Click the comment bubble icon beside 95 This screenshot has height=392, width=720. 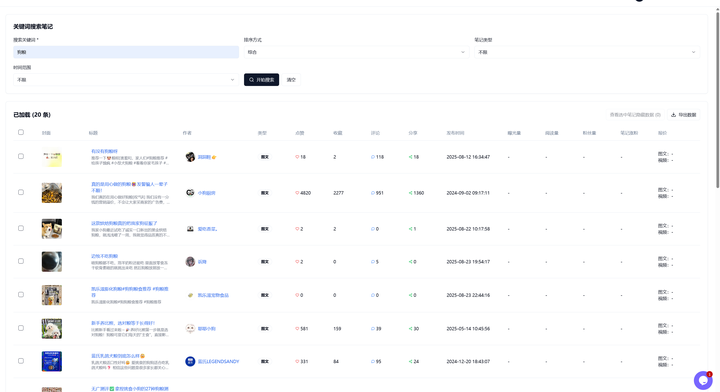click(x=373, y=362)
